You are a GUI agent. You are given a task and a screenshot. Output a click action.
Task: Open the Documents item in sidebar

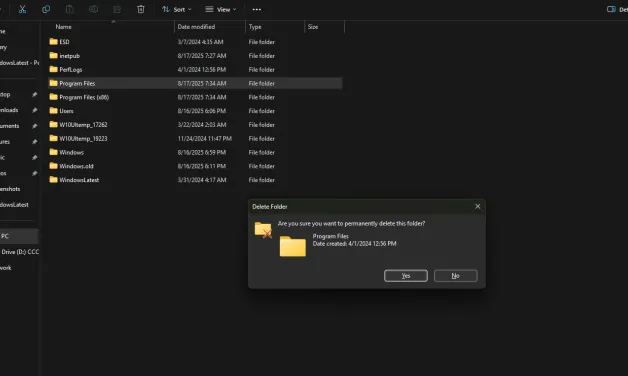coord(10,126)
